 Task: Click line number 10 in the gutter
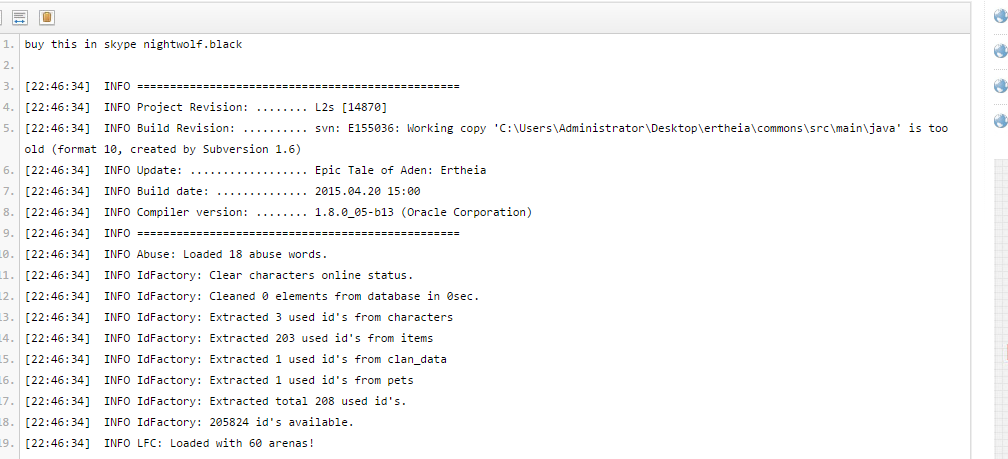8,254
